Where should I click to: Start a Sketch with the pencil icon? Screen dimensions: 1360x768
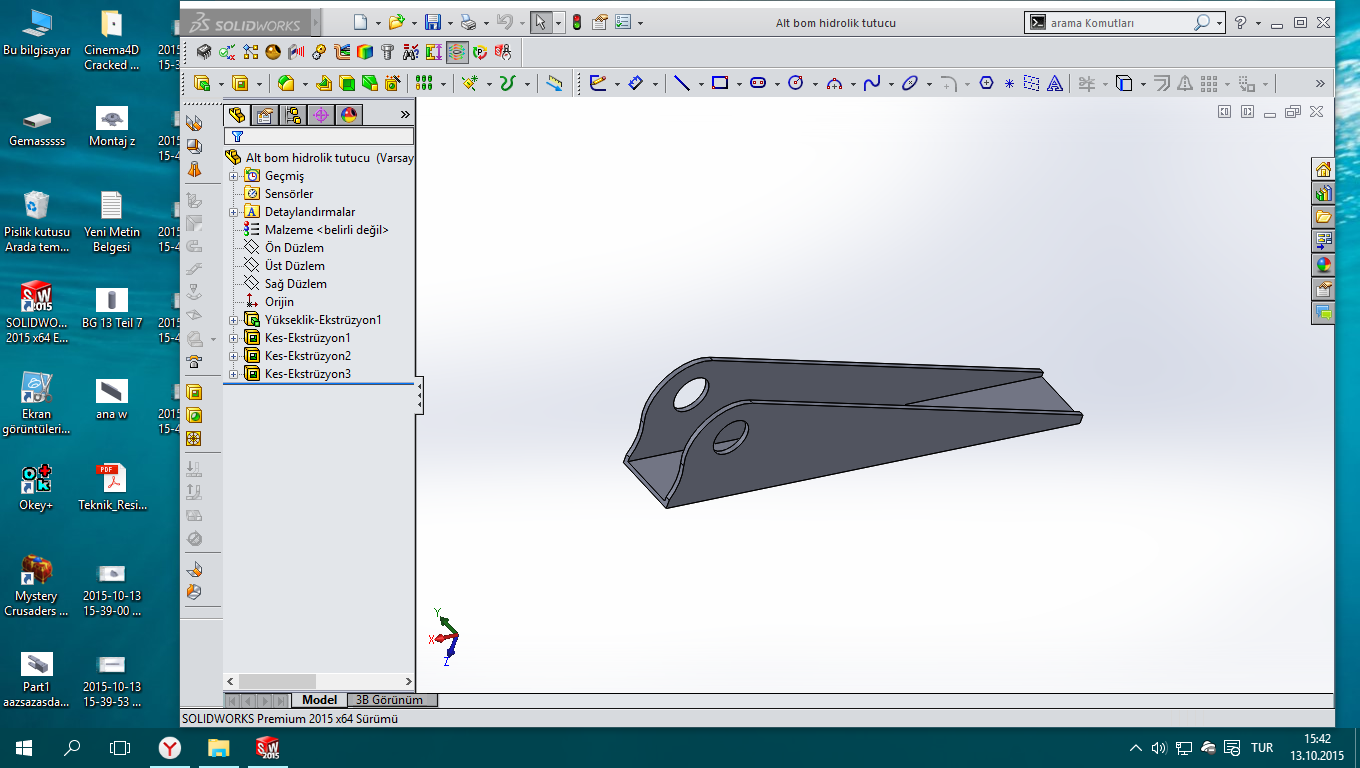(x=599, y=84)
